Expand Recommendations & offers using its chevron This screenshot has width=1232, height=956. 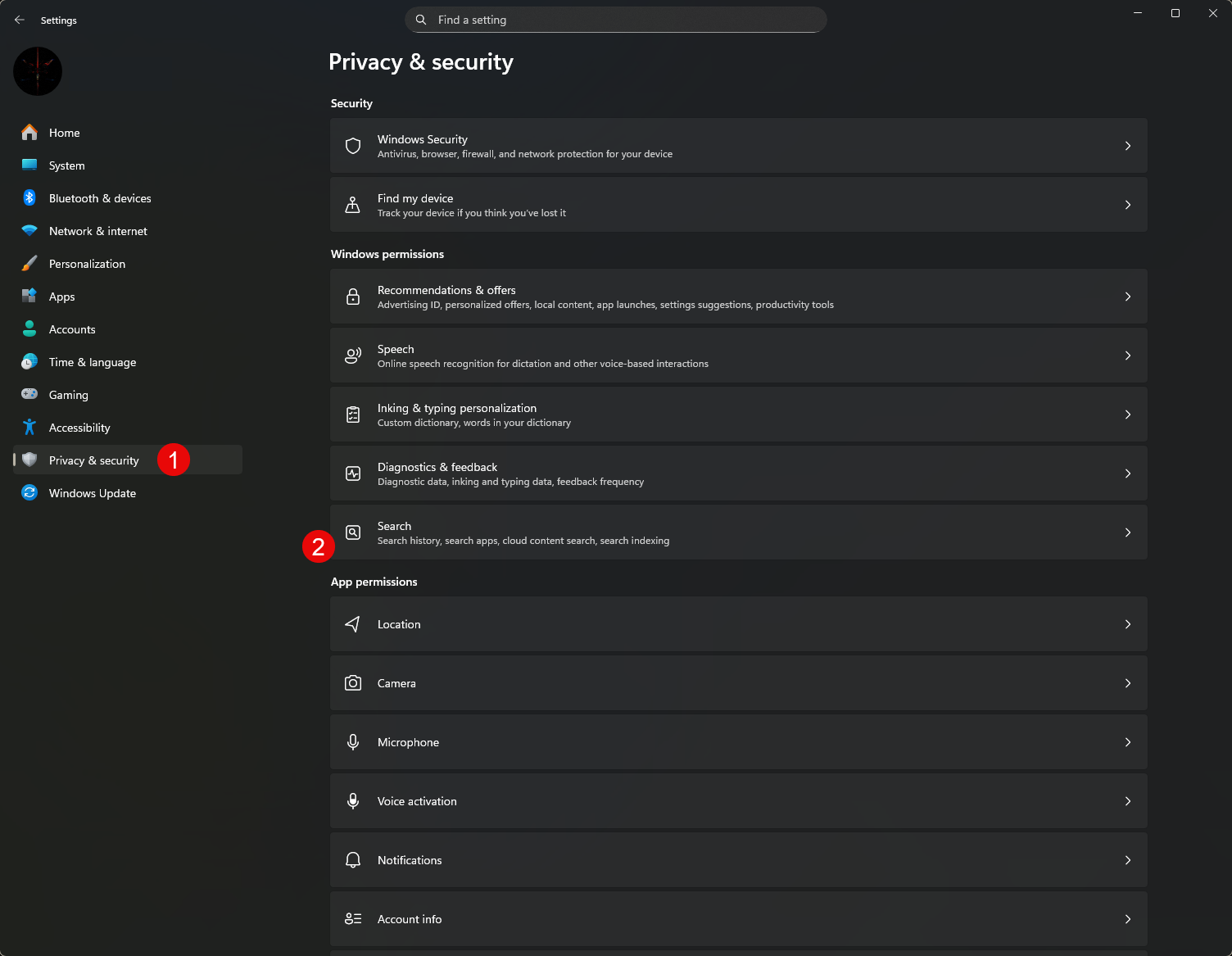click(x=1128, y=297)
